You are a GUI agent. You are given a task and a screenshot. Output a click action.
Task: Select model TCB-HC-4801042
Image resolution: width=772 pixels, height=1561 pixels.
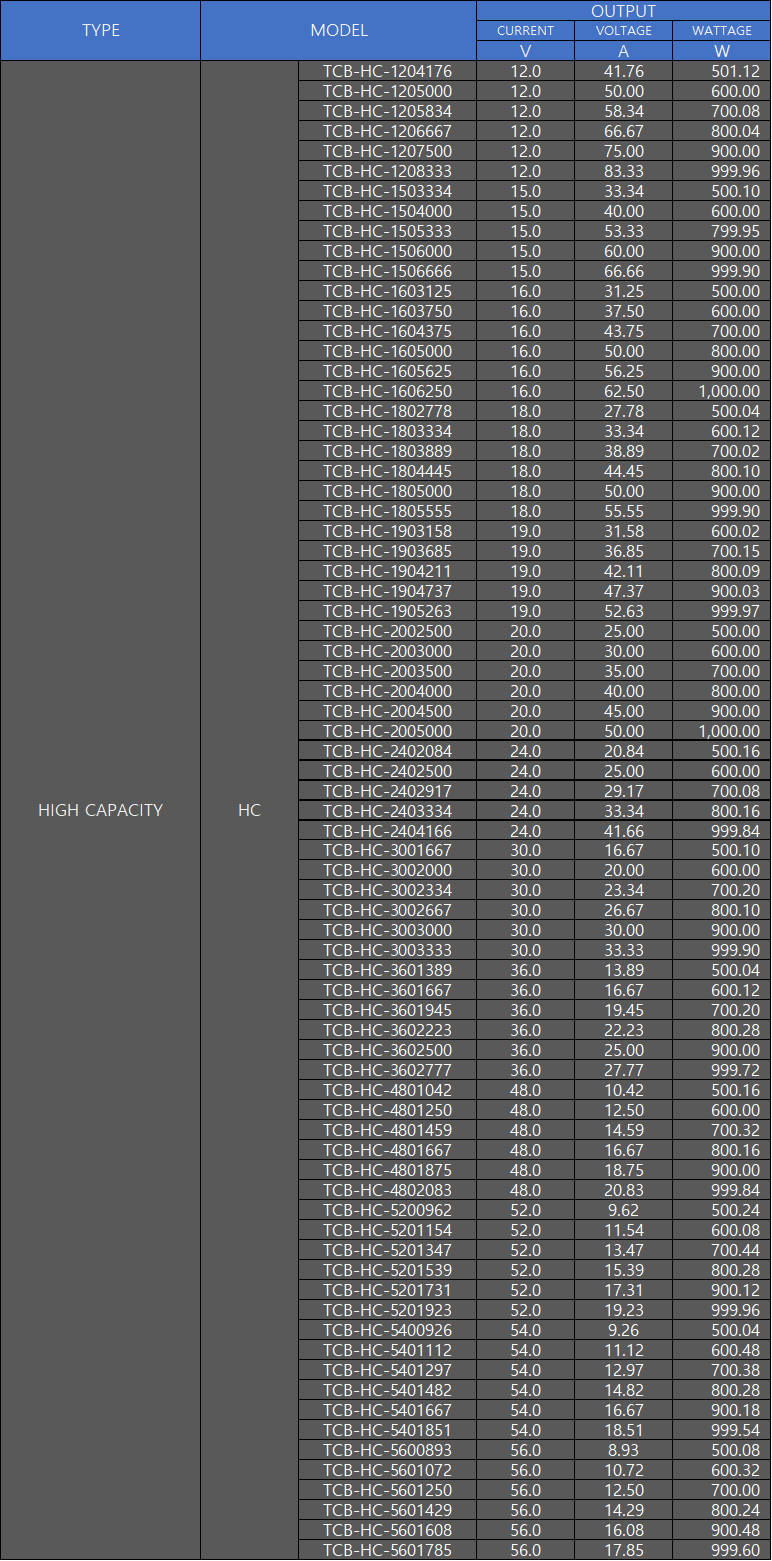coord(387,1090)
